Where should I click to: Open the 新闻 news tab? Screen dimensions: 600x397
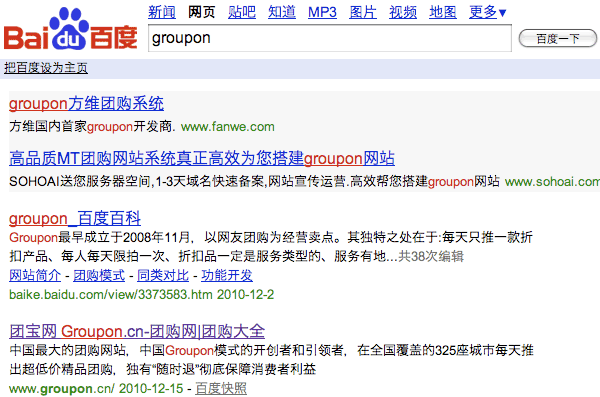tap(162, 12)
